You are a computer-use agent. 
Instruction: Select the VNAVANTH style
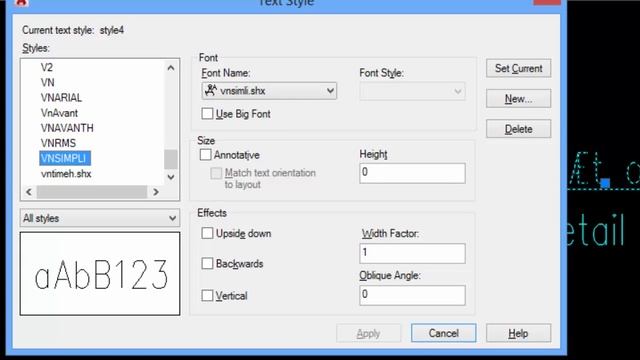(x=67, y=128)
